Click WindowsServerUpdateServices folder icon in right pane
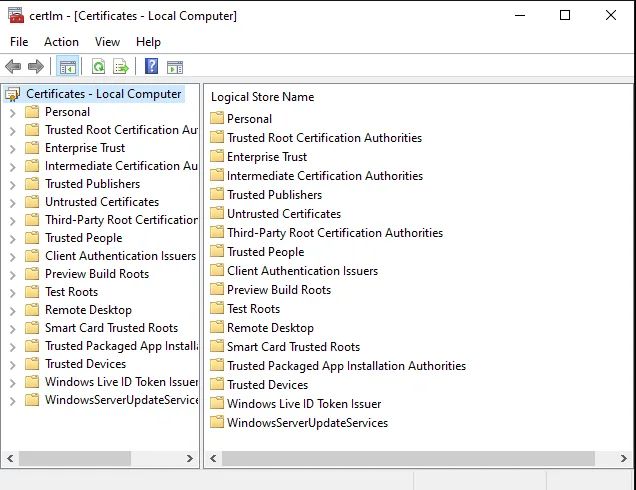 [x=217, y=422]
